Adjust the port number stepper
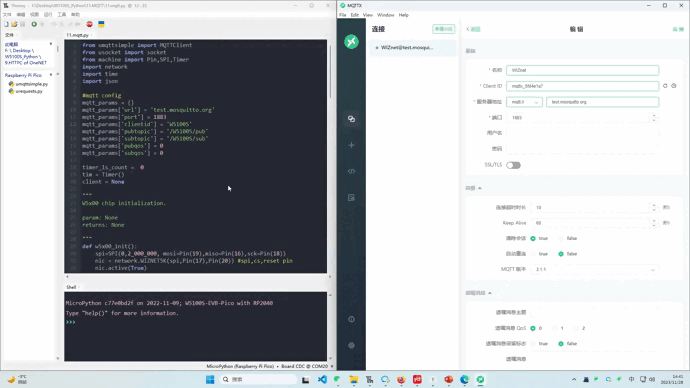 point(654,117)
